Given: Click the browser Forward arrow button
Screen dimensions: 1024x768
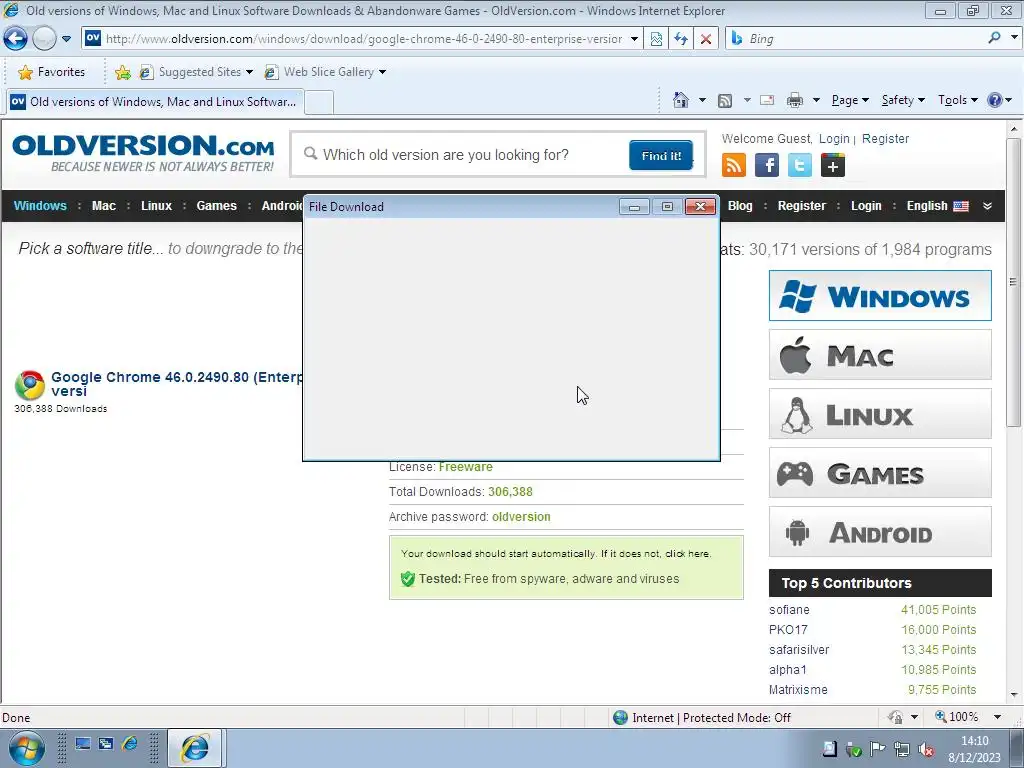Looking at the screenshot, I should 44,39.
